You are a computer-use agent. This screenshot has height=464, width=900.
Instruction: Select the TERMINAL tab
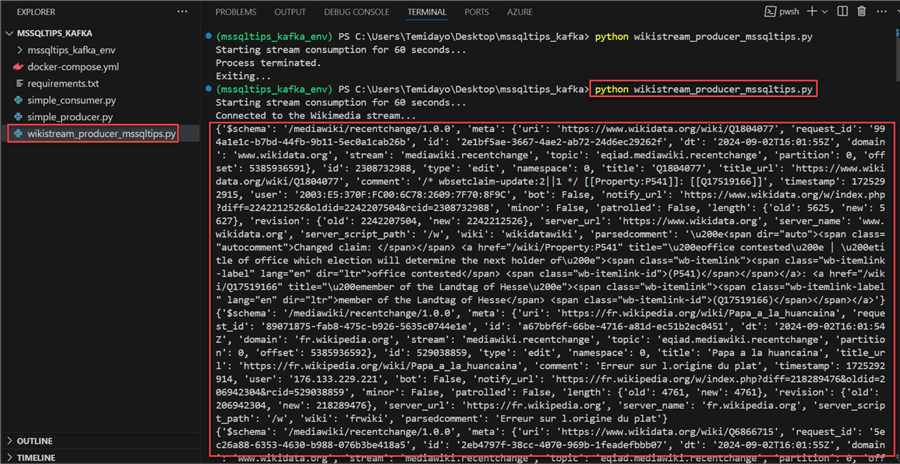click(x=426, y=11)
